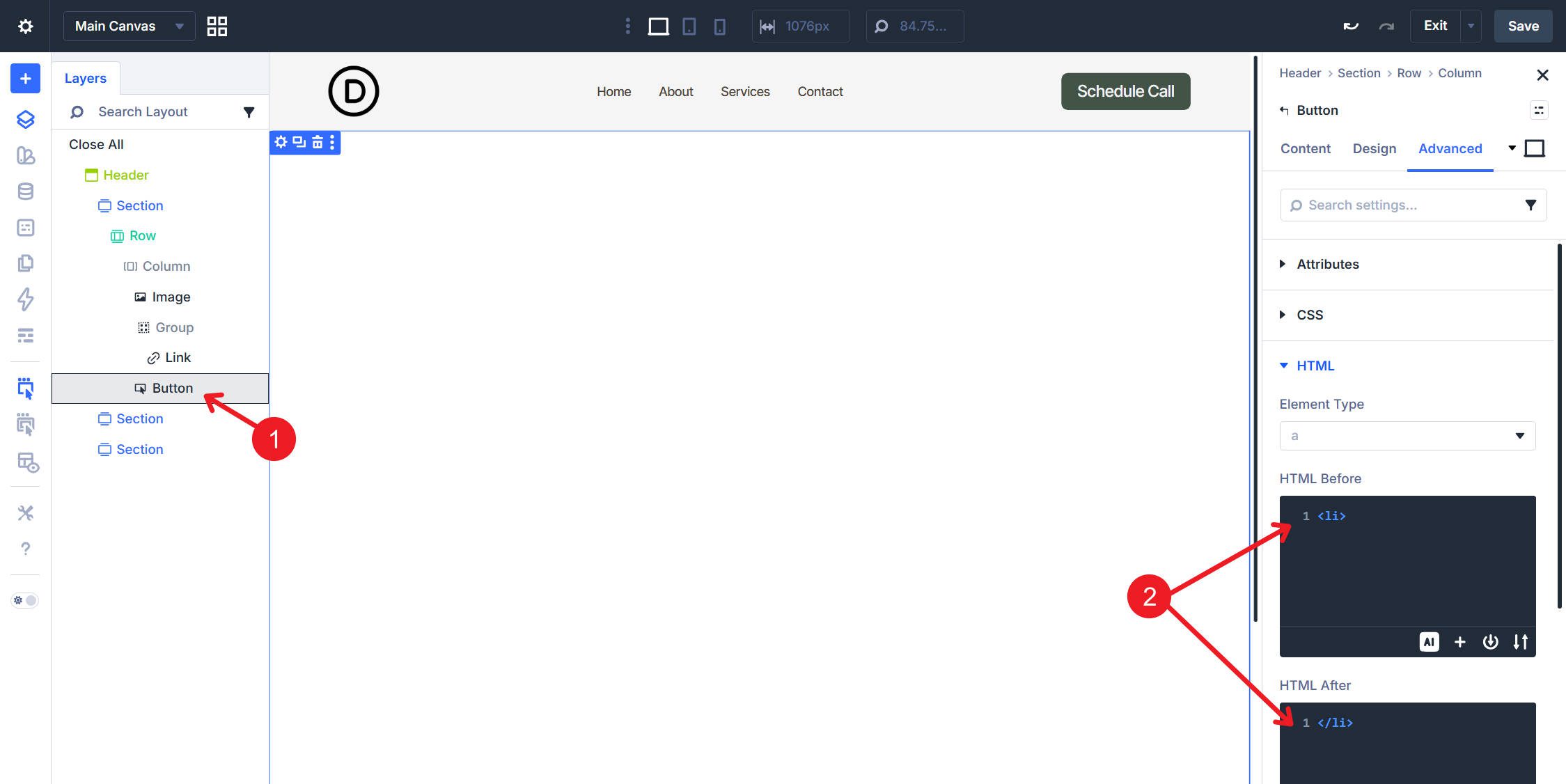Switch to mobile preview mode

tap(720, 26)
